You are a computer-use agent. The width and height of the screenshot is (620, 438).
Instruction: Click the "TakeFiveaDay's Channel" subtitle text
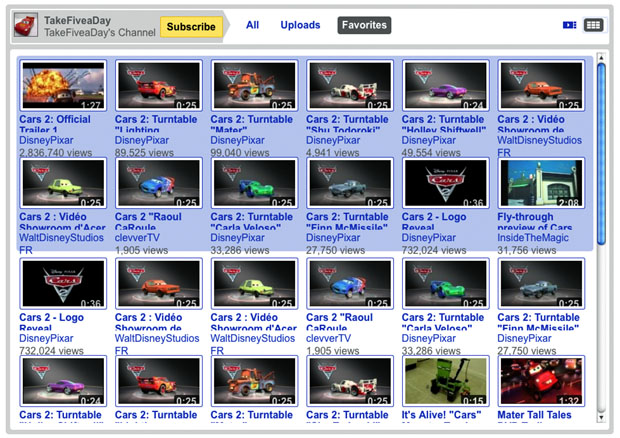click(100, 32)
